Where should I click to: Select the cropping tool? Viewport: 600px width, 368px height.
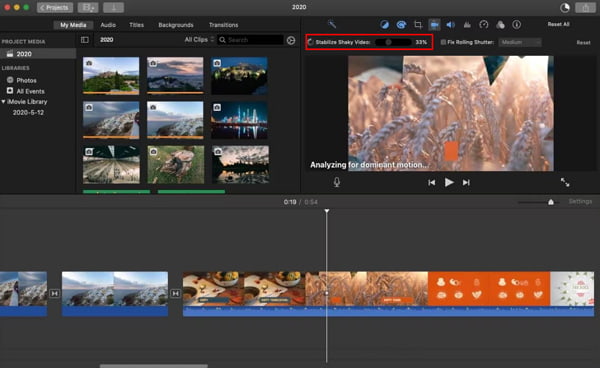[418, 25]
